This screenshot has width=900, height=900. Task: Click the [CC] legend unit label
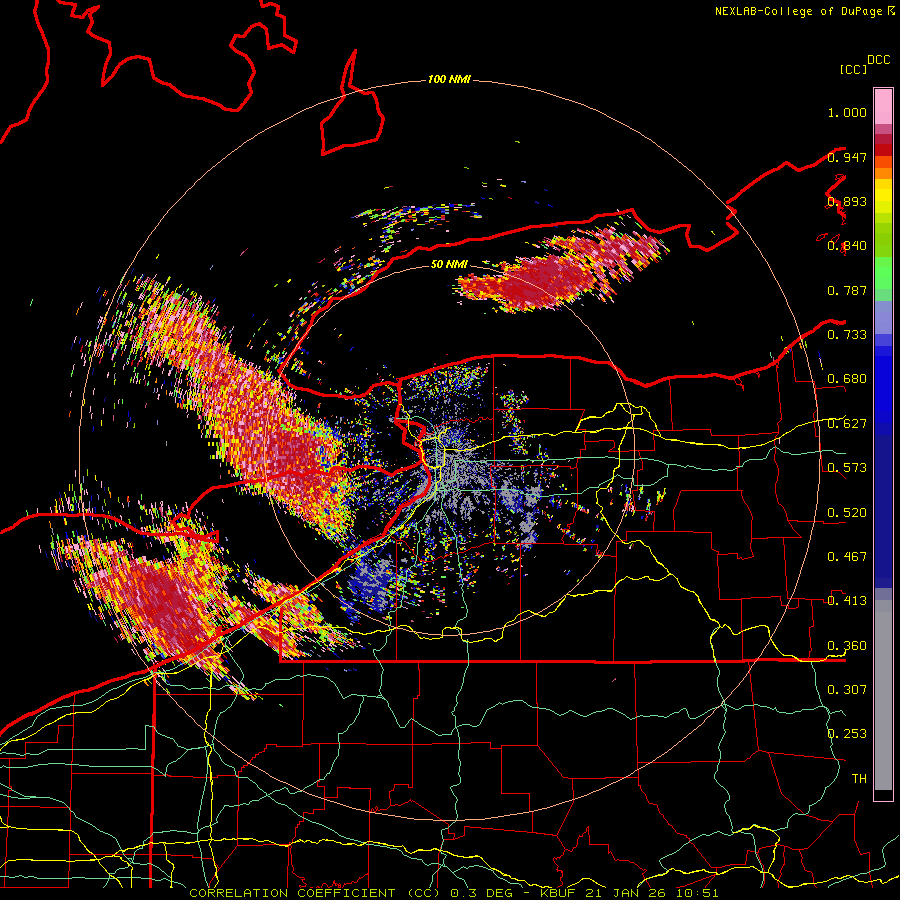tap(853, 69)
